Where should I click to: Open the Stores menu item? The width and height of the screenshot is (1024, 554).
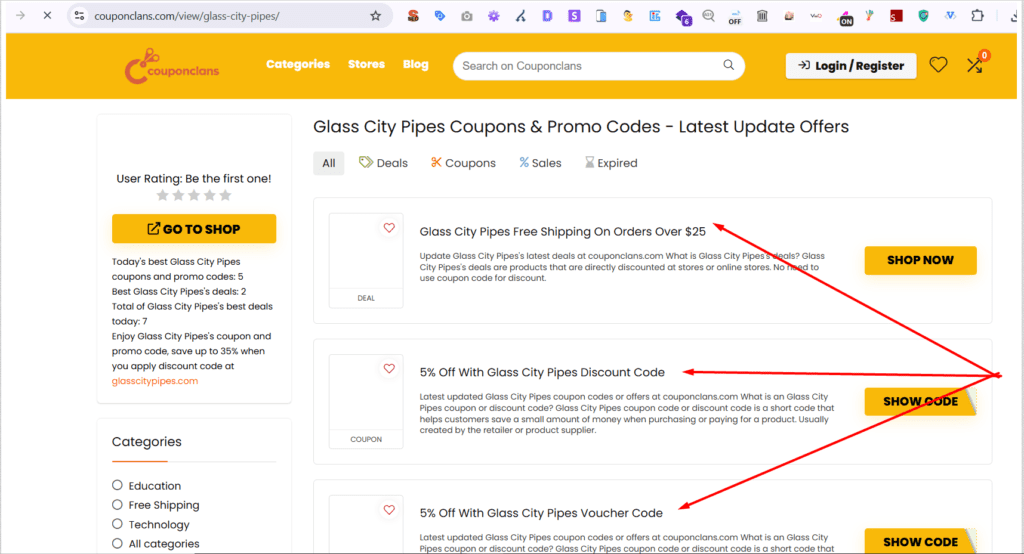366,64
